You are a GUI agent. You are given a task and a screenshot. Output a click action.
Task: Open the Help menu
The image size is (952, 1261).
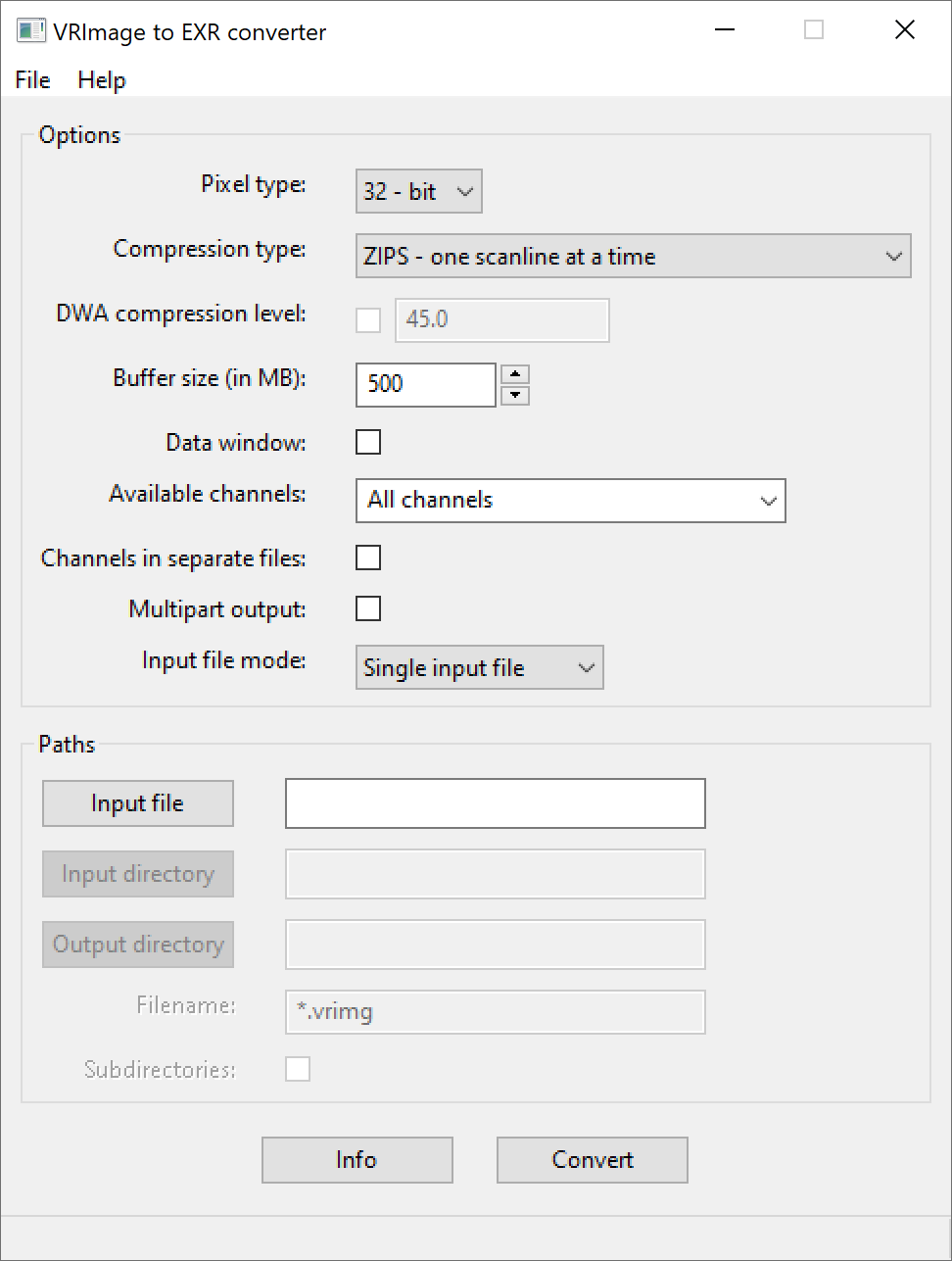pyautogui.click(x=101, y=79)
